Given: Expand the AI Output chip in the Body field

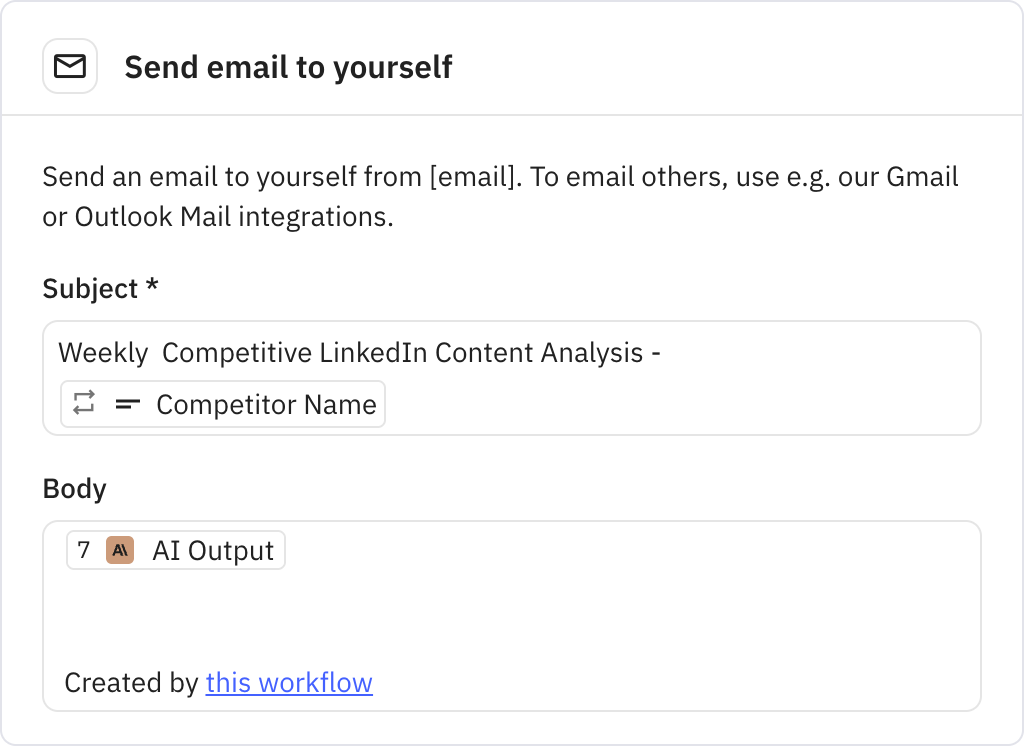Looking at the screenshot, I should click(x=175, y=549).
